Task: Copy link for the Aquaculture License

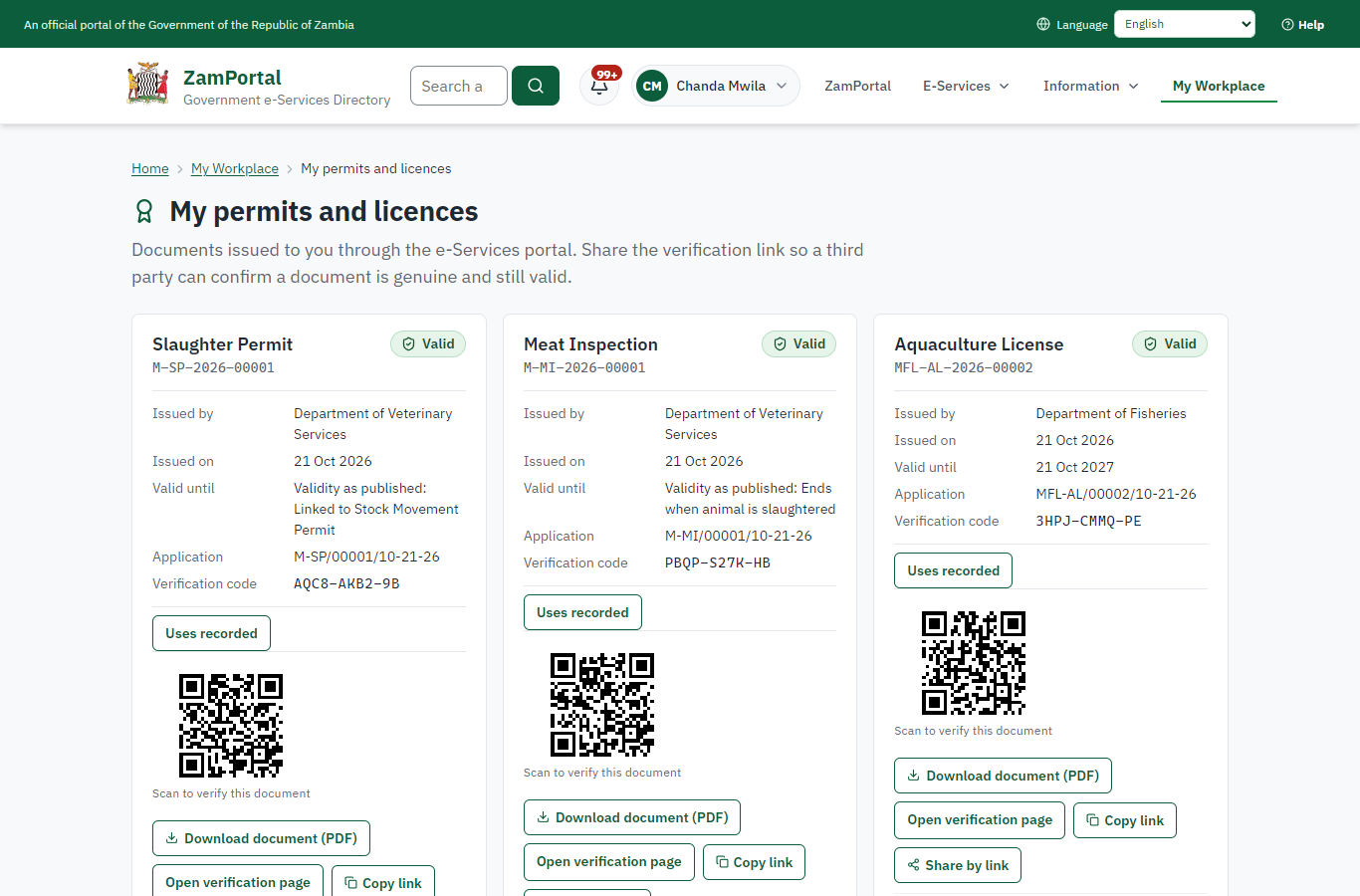Action: 1125,819
